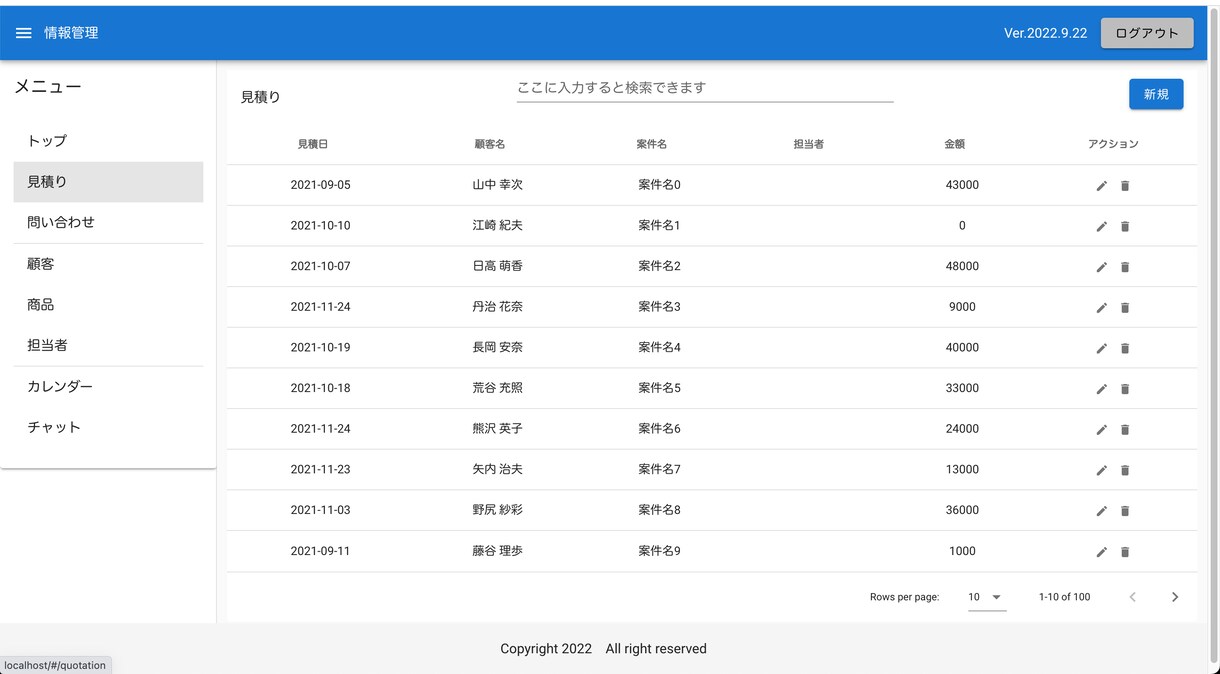Screen dimensions: 1220x674
Task: Click the 案件名 column header
Action: coord(652,144)
